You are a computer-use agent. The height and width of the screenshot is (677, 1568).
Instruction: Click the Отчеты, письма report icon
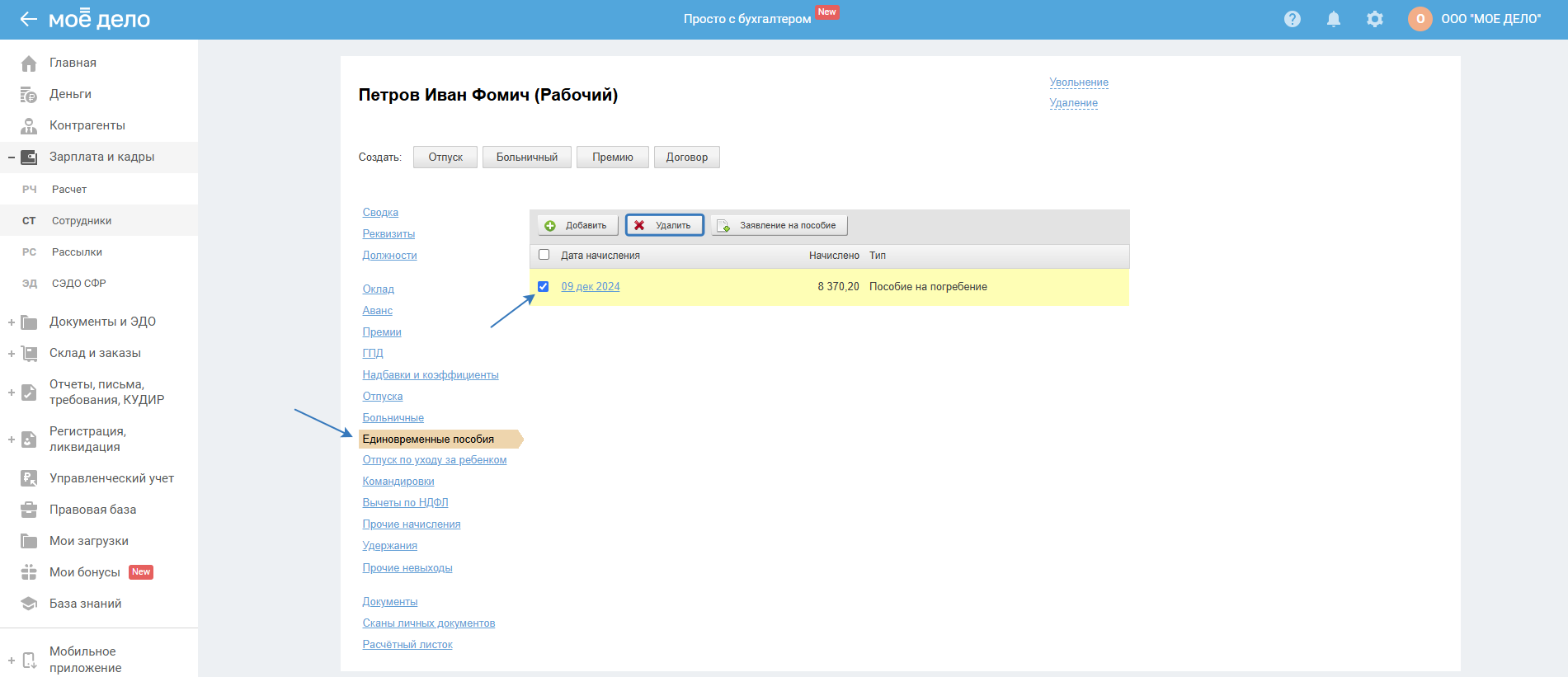click(x=29, y=393)
